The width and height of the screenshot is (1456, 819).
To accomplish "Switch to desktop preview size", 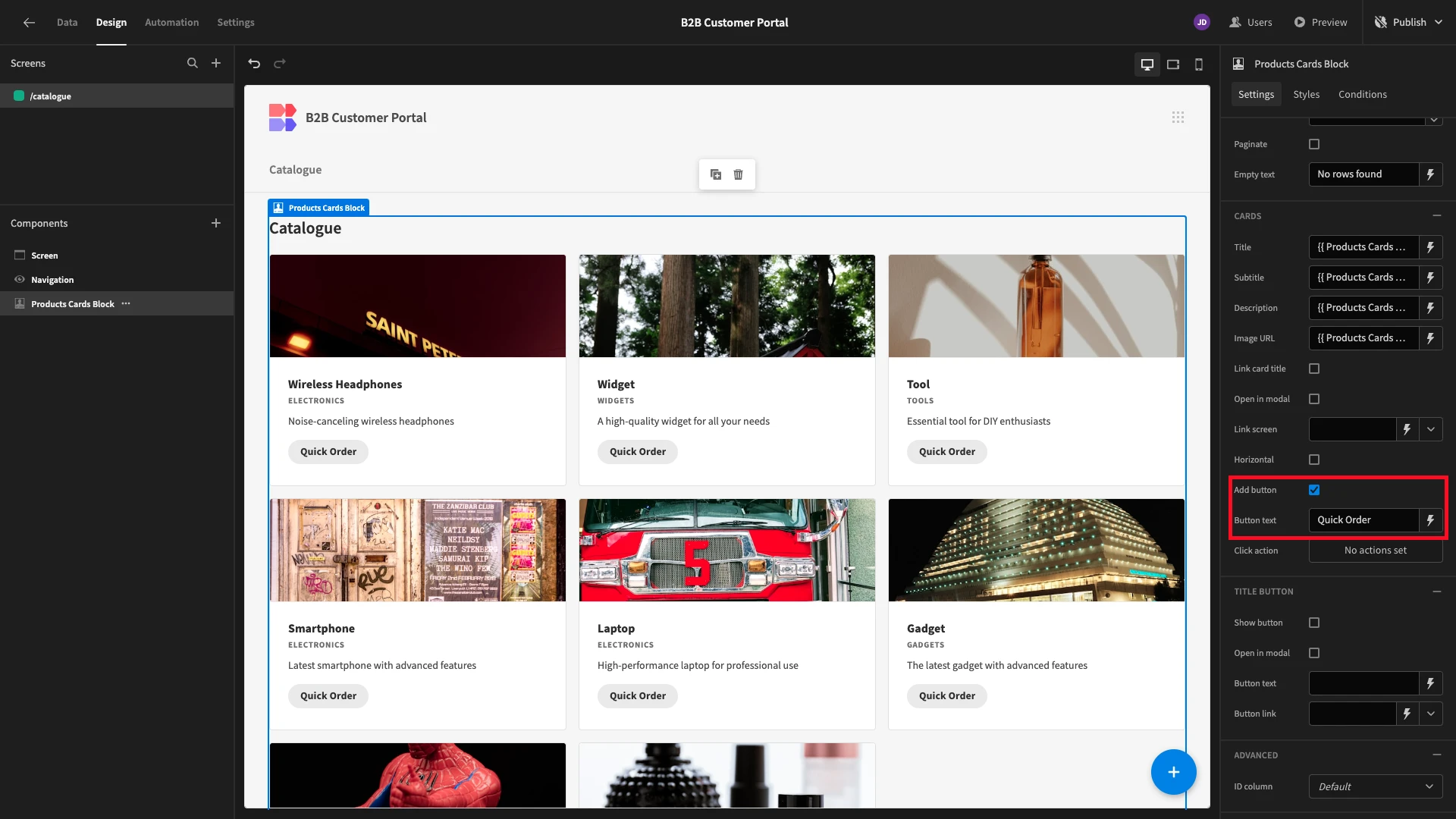I will [1147, 64].
